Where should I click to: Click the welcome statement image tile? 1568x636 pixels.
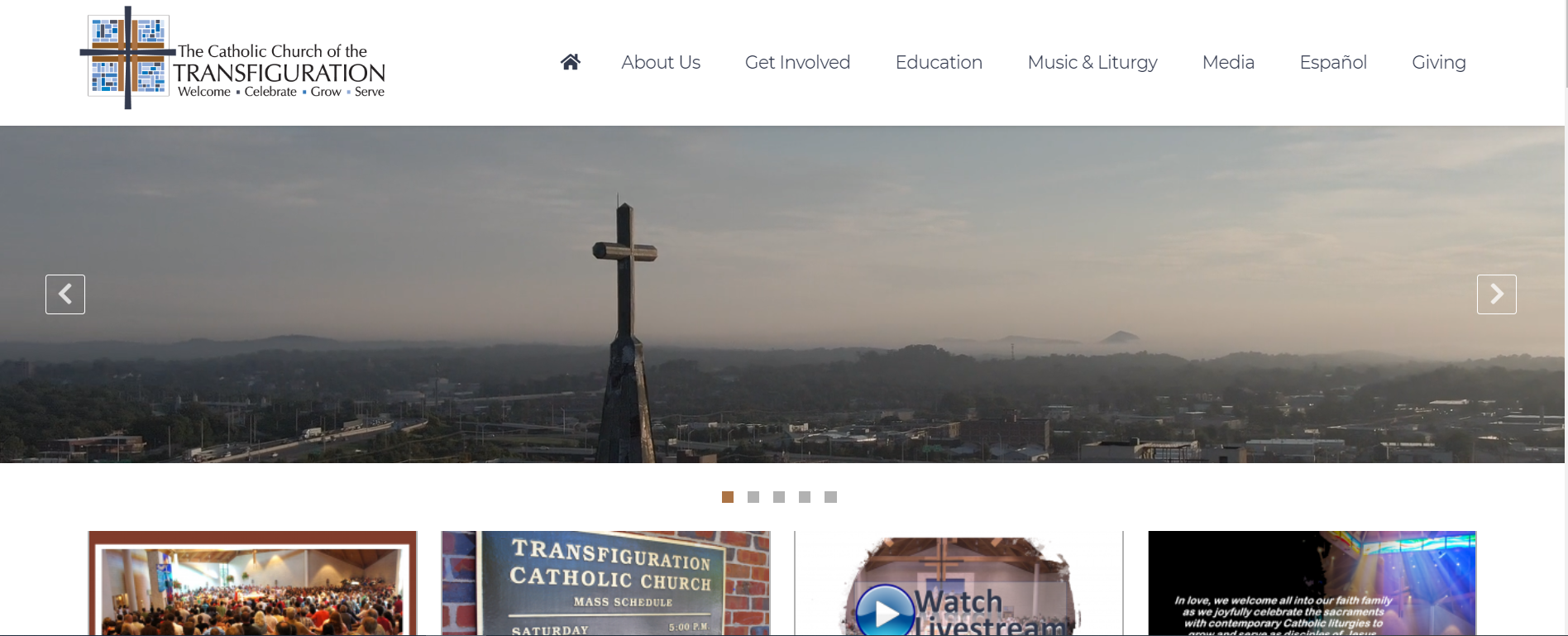tap(1312, 583)
